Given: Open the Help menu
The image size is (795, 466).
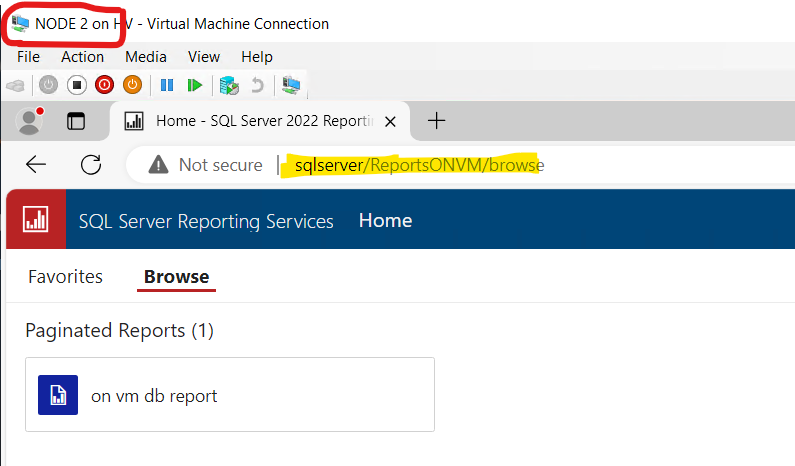Looking at the screenshot, I should (x=257, y=57).
